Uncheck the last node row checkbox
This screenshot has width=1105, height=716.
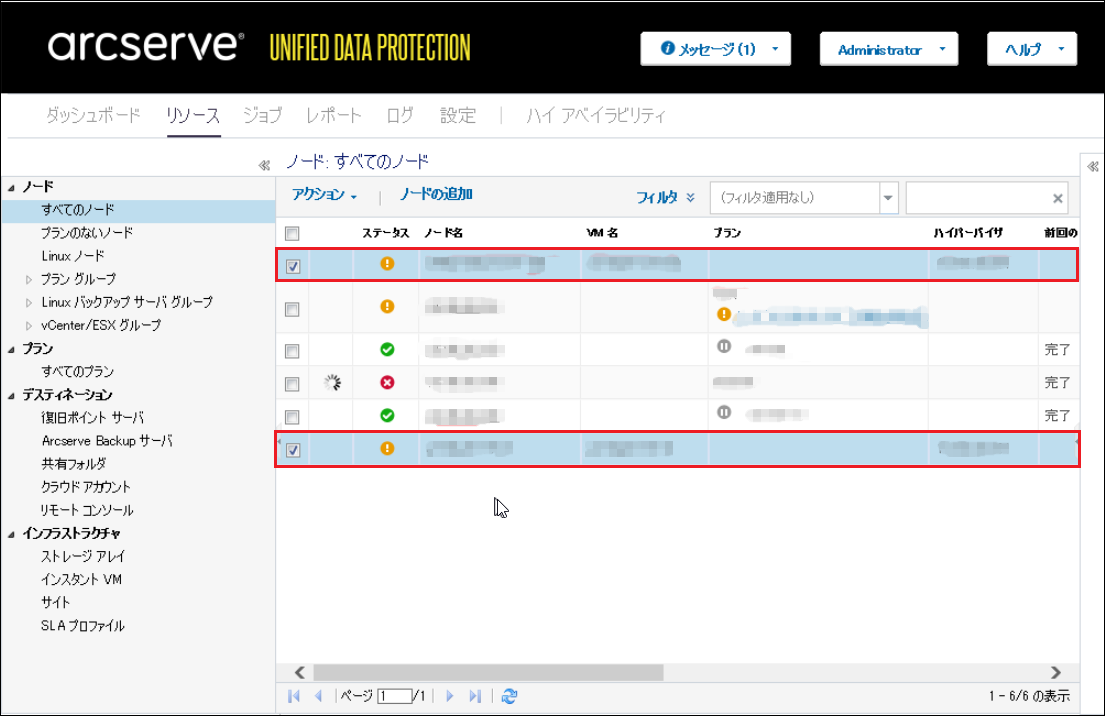(x=293, y=450)
